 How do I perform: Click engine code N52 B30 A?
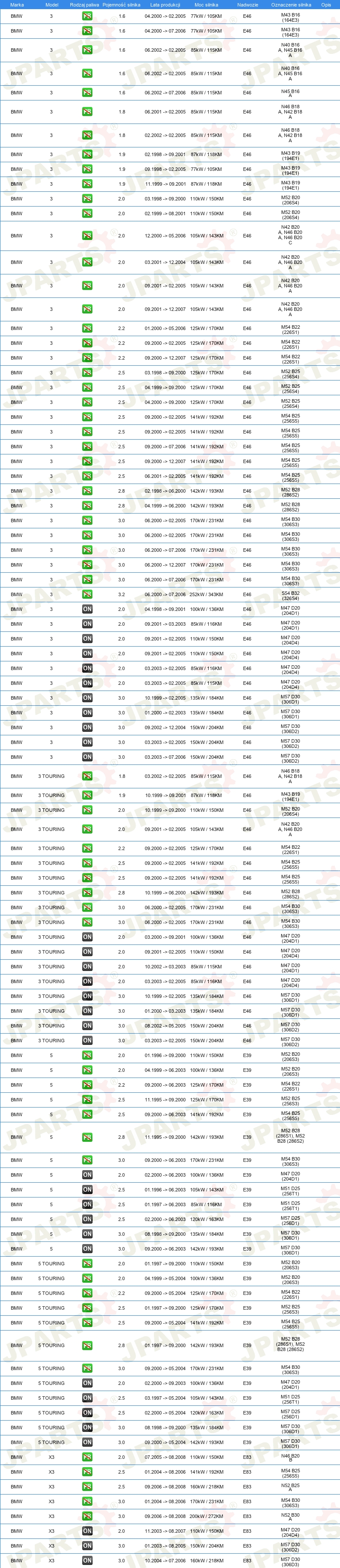(290, 1516)
